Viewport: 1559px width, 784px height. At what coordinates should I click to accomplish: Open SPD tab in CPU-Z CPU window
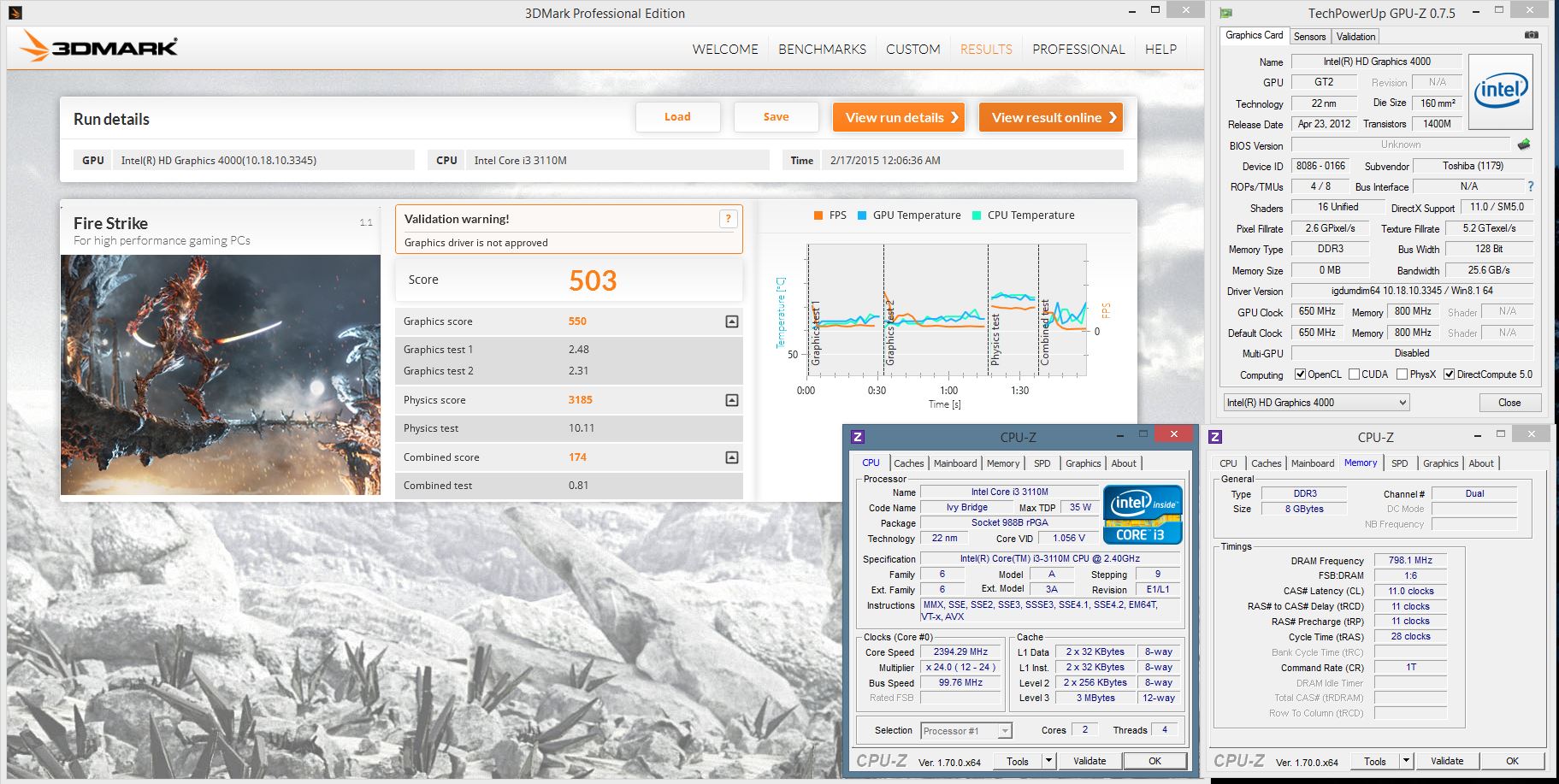point(1042,463)
